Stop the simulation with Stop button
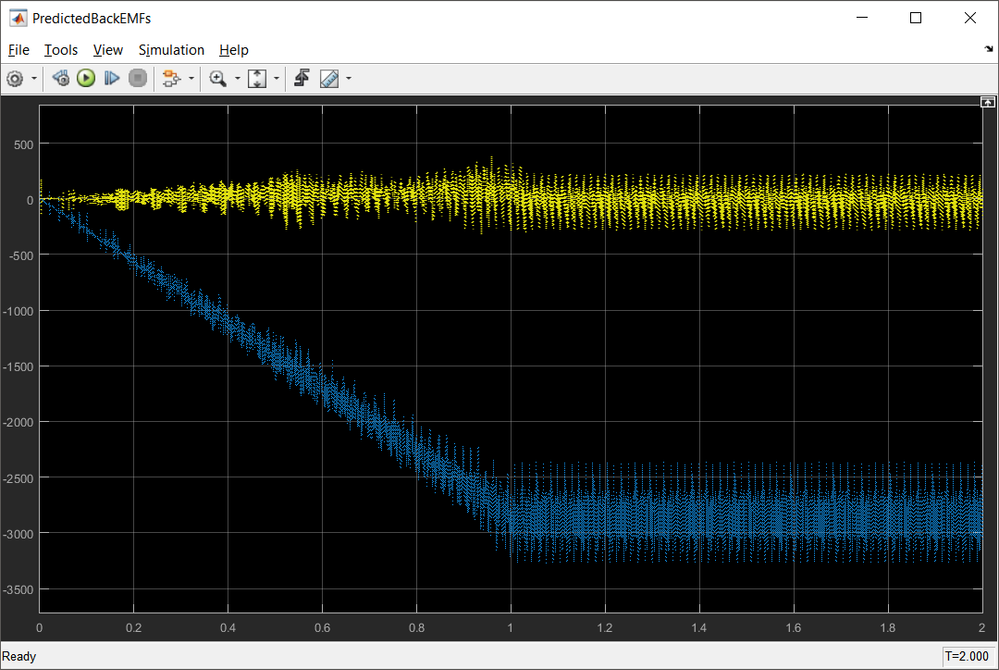 click(x=138, y=78)
